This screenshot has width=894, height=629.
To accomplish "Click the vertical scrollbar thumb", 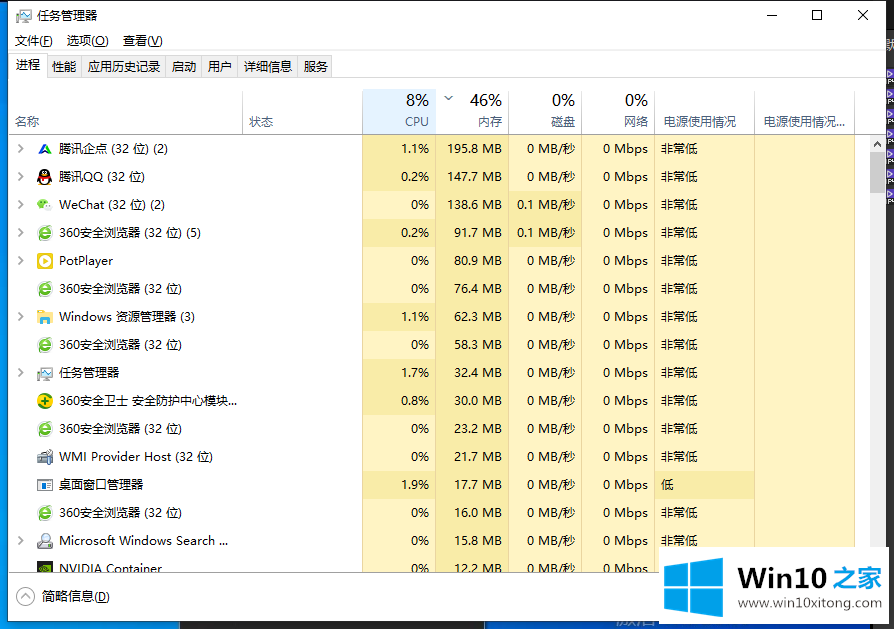I will pyautogui.click(x=877, y=172).
